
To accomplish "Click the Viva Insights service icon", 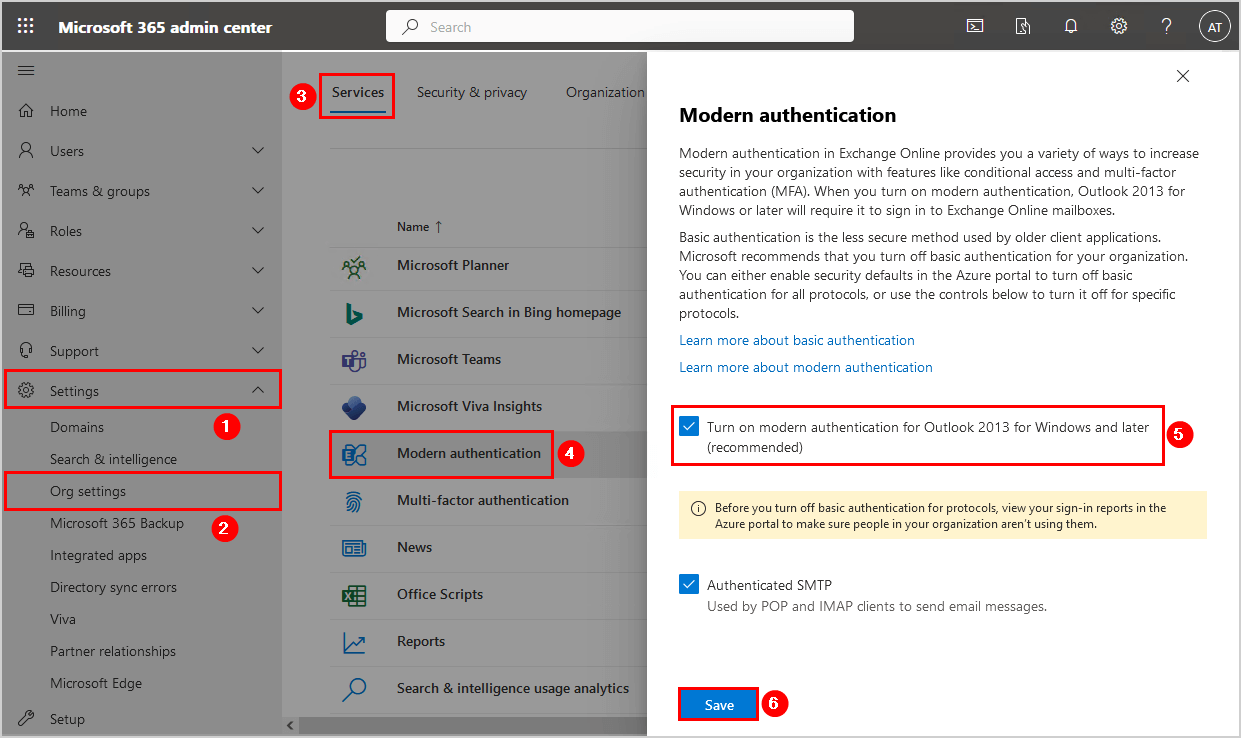I will (354, 407).
